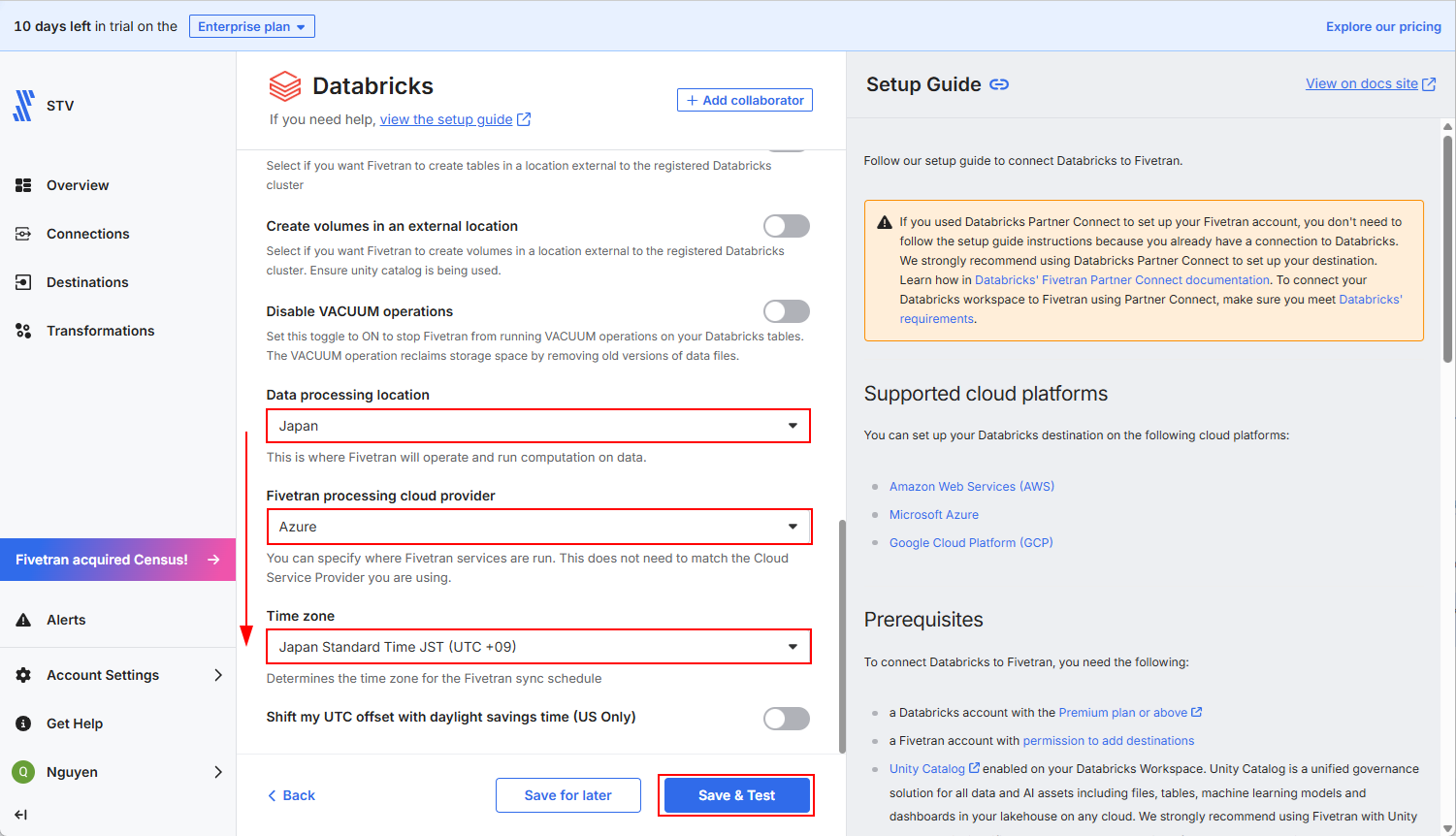Click the Databricks logo icon
The image size is (1456, 836).
pyautogui.click(x=285, y=86)
